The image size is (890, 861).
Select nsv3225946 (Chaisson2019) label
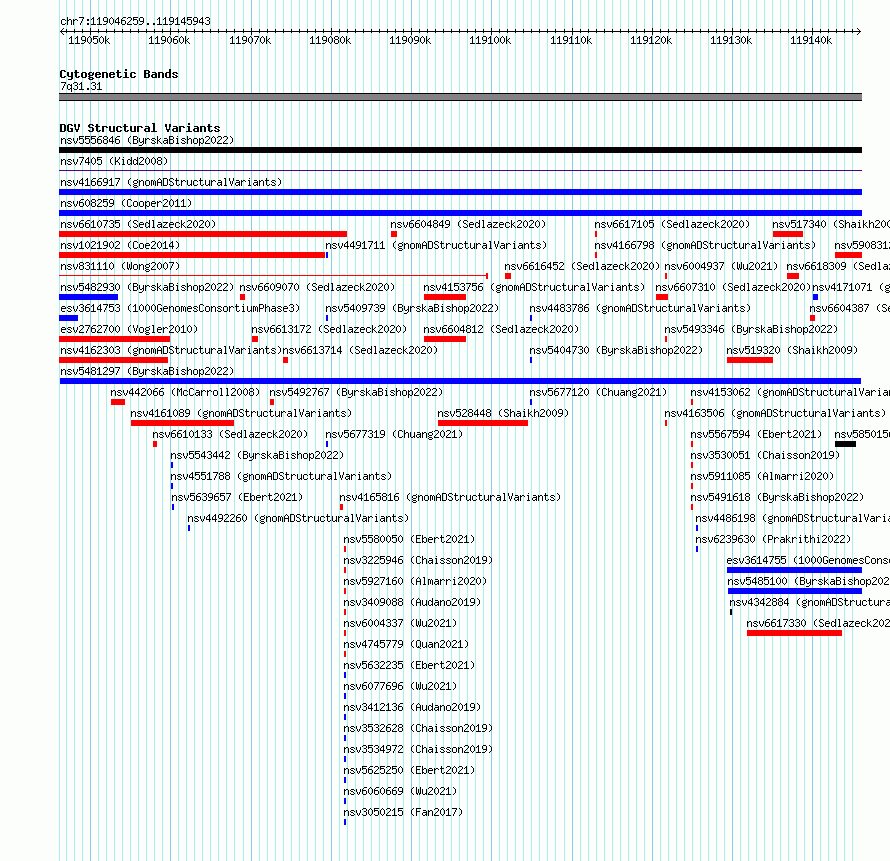(418, 560)
